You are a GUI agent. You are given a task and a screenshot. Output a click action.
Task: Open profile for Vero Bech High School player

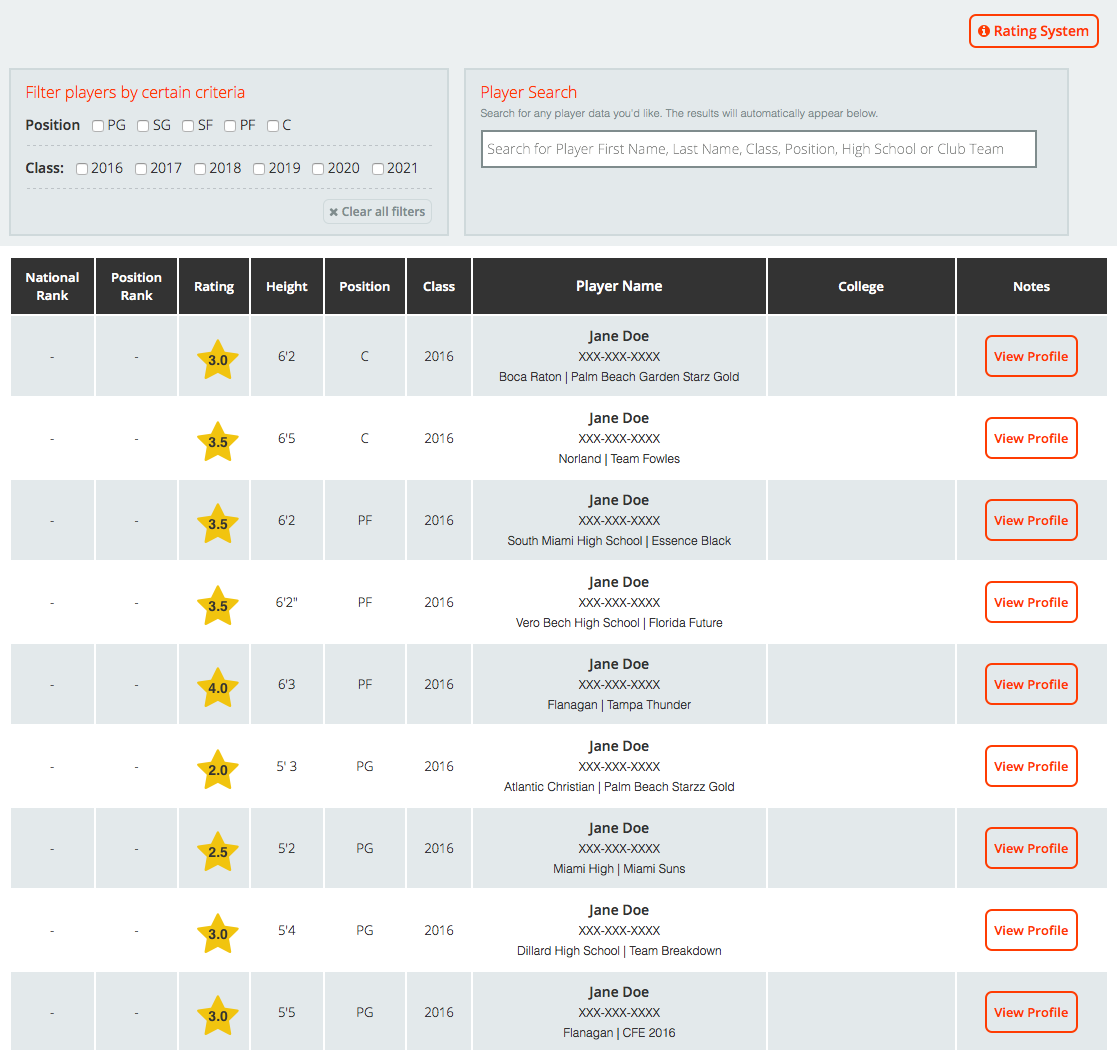(1031, 602)
